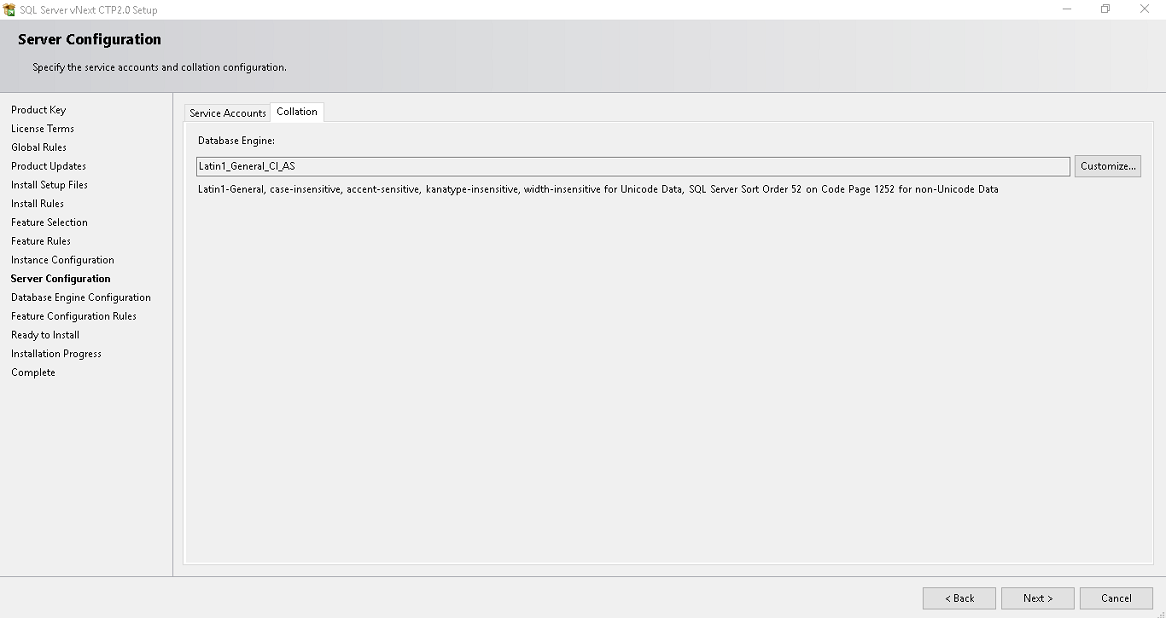1166x618 pixels.
Task: Jump to the Feature Selection step
Action: click(50, 222)
